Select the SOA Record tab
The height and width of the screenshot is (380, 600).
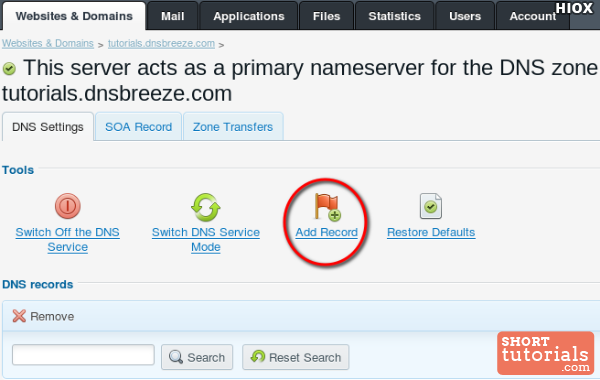coord(139,127)
